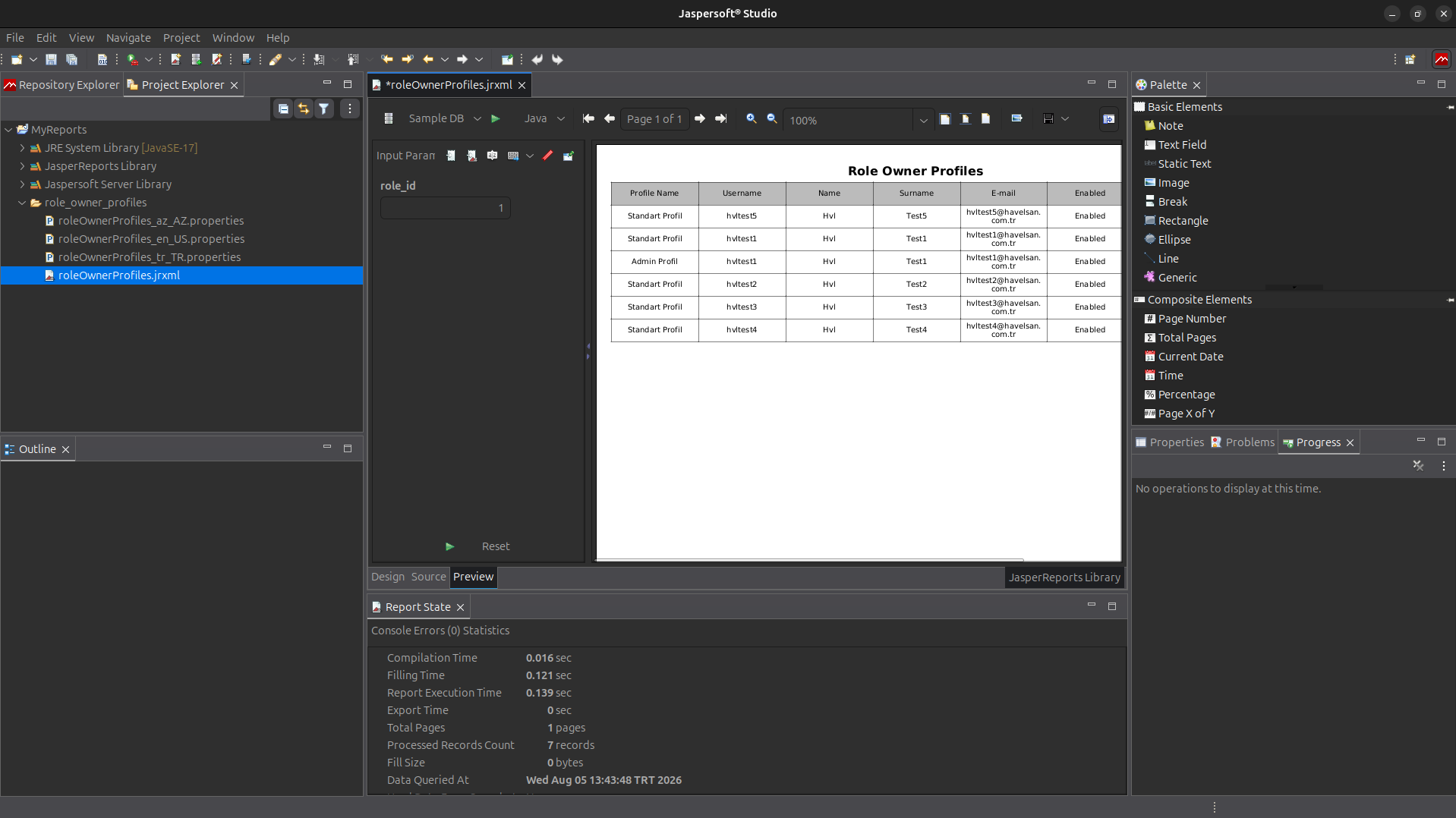1456x818 pixels.
Task: Select the Static Text palette element
Action: click(1184, 164)
